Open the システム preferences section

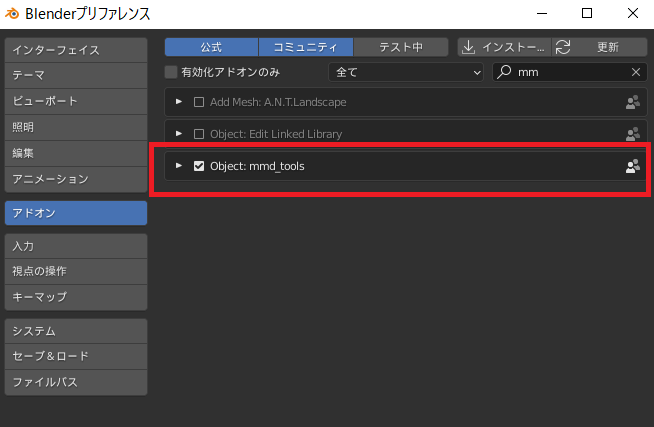(x=76, y=331)
